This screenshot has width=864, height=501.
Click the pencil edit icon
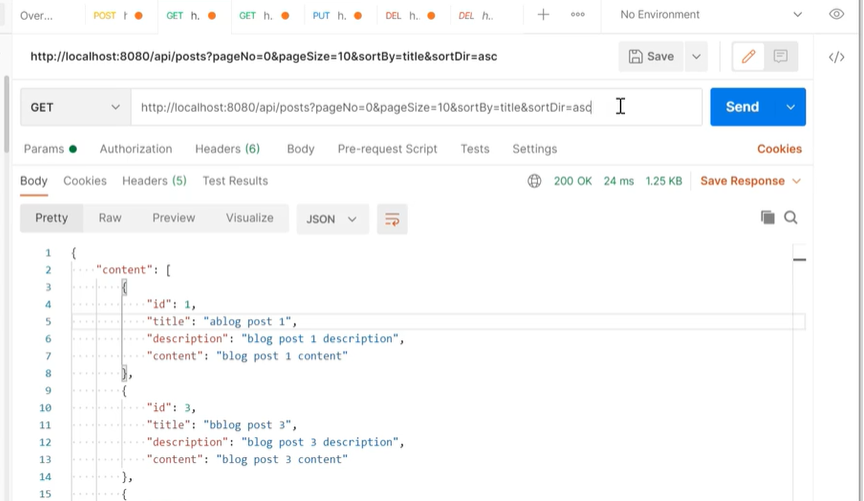[x=748, y=57]
